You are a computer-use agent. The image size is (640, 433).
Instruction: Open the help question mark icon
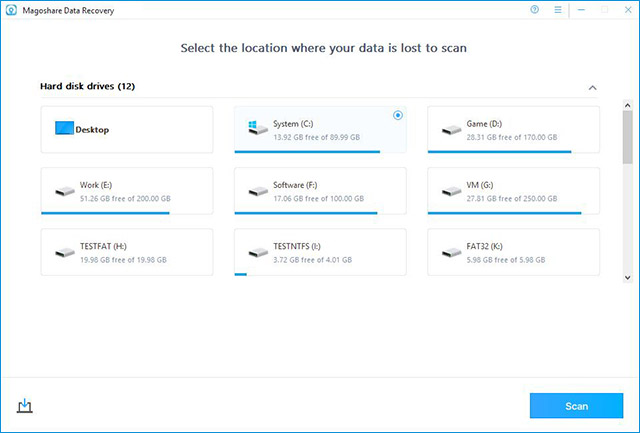pyautogui.click(x=534, y=10)
